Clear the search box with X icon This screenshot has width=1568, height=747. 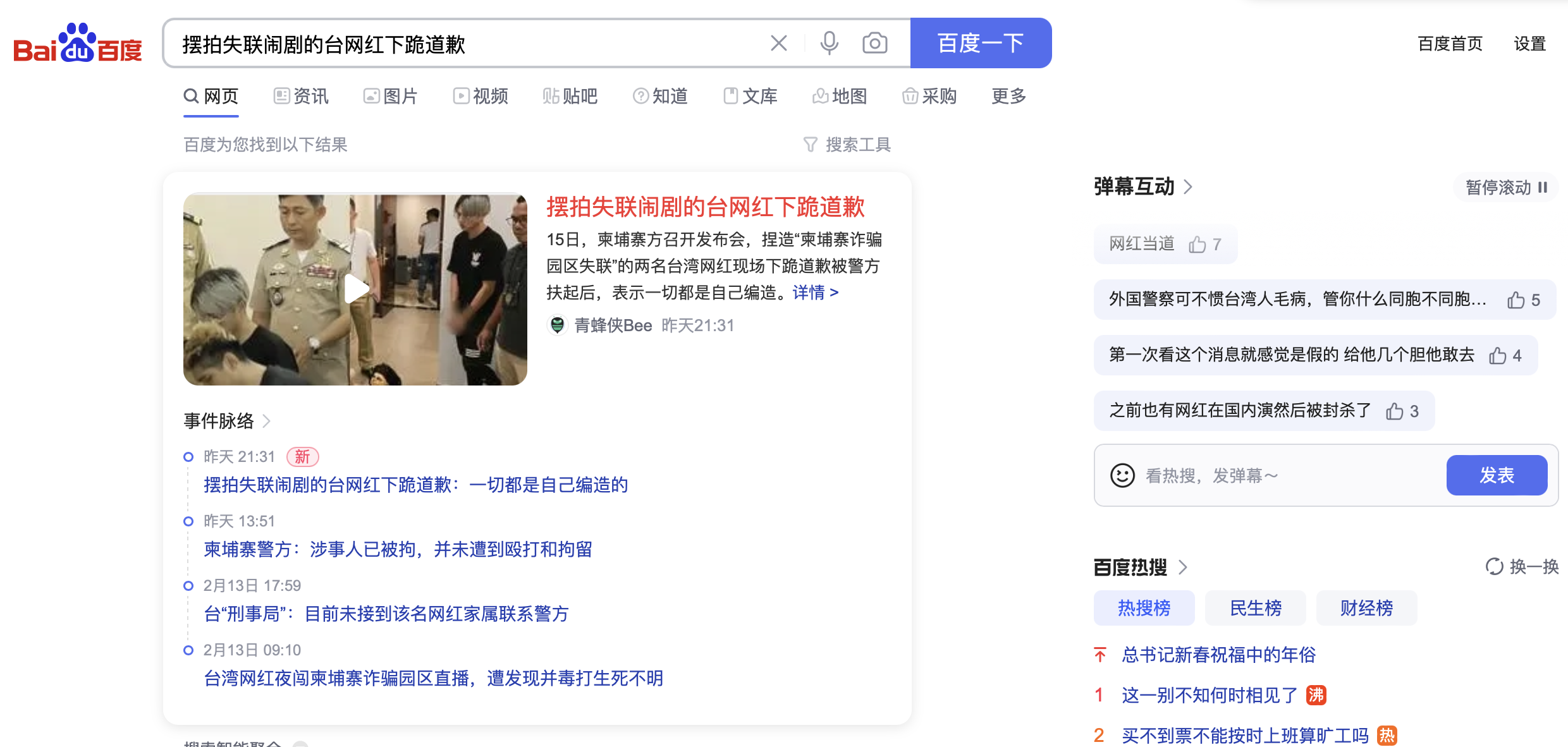pos(778,43)
